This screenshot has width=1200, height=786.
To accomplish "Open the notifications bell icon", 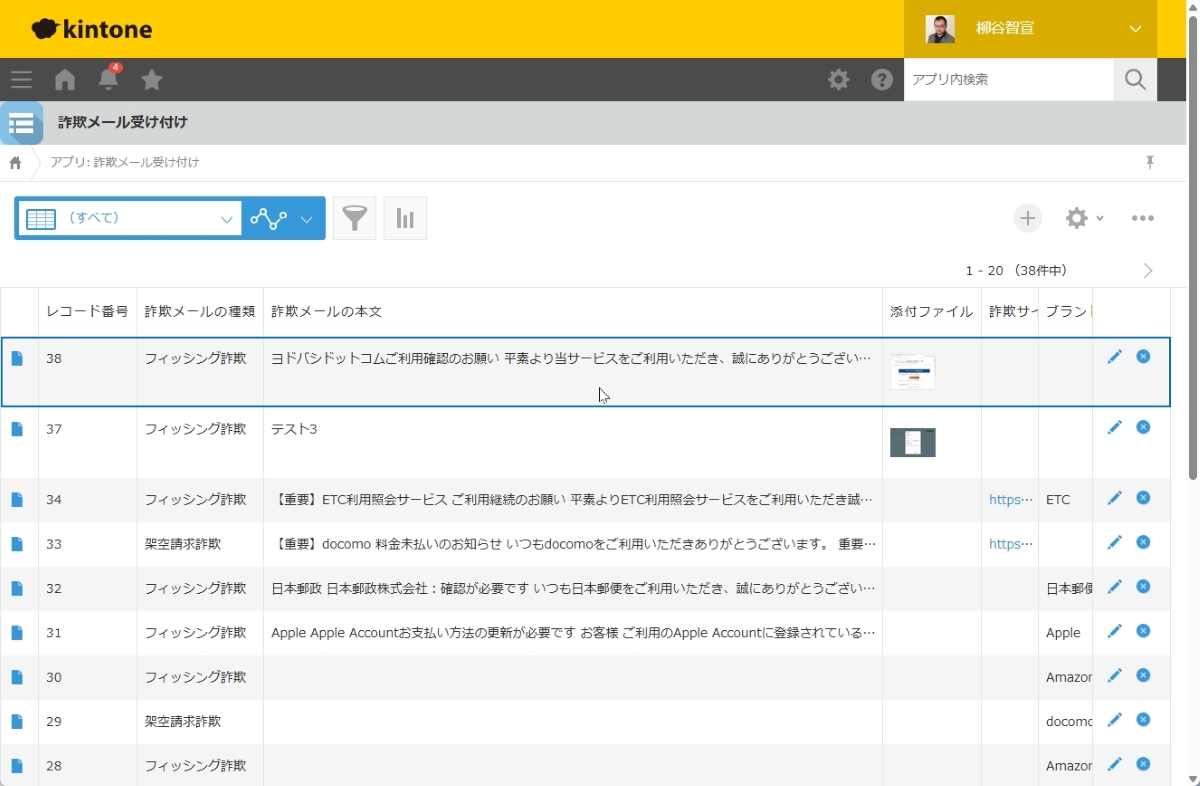I will [108, 80].
